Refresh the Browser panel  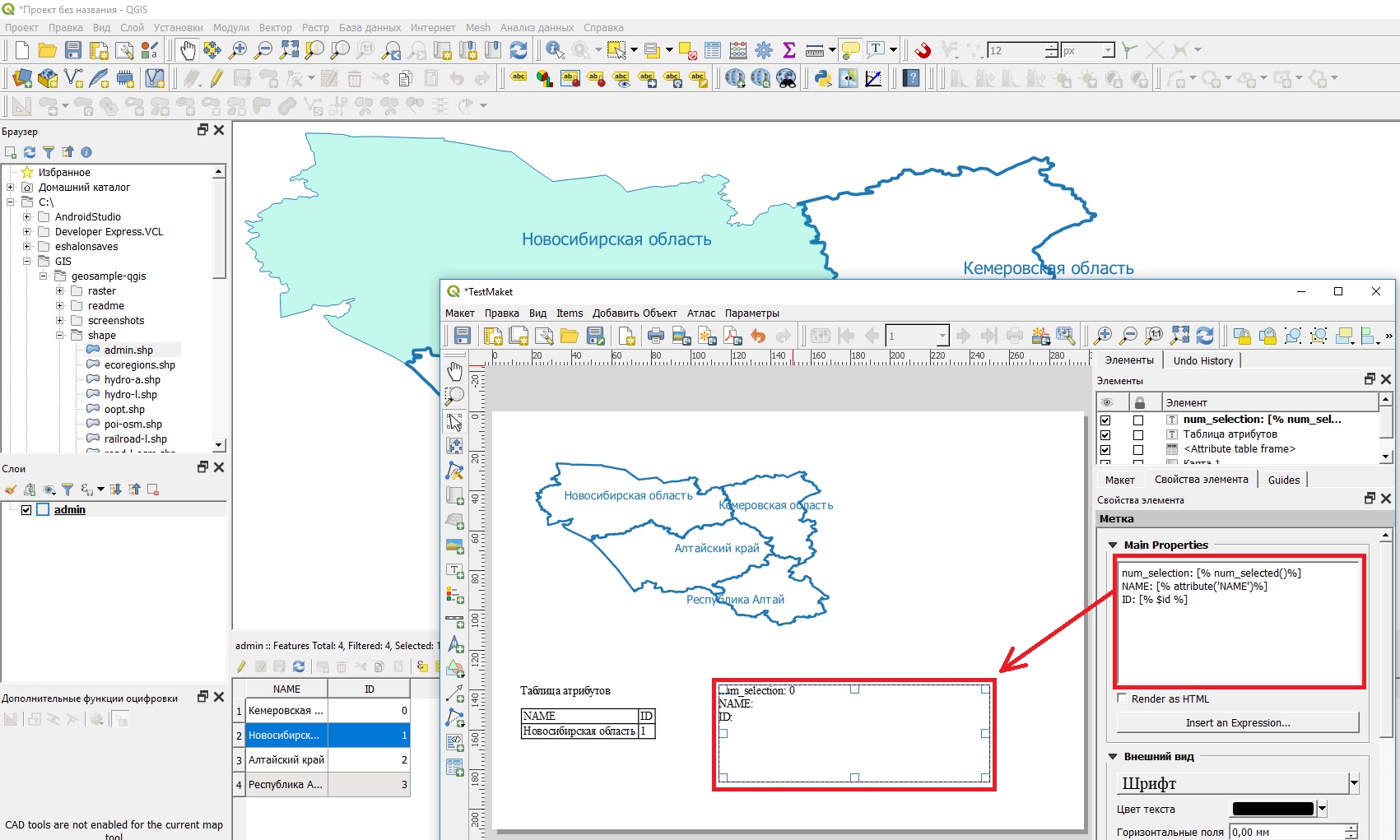pyautogui.click(x=30, y=152)
